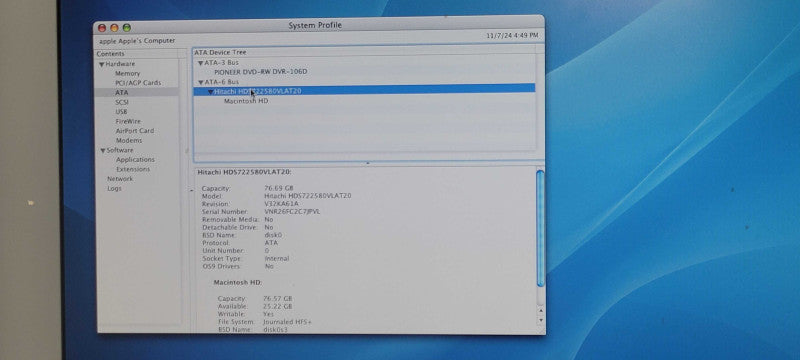This screenshot has width=800, height=360.
Task: Open Applications under Software
Action: tap(135, 160)
